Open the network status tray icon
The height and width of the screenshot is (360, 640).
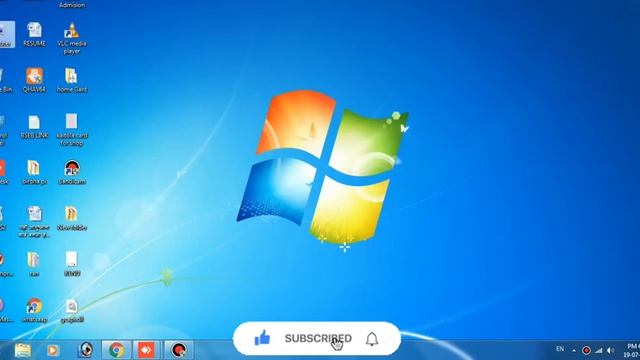[x=599, y=350]
